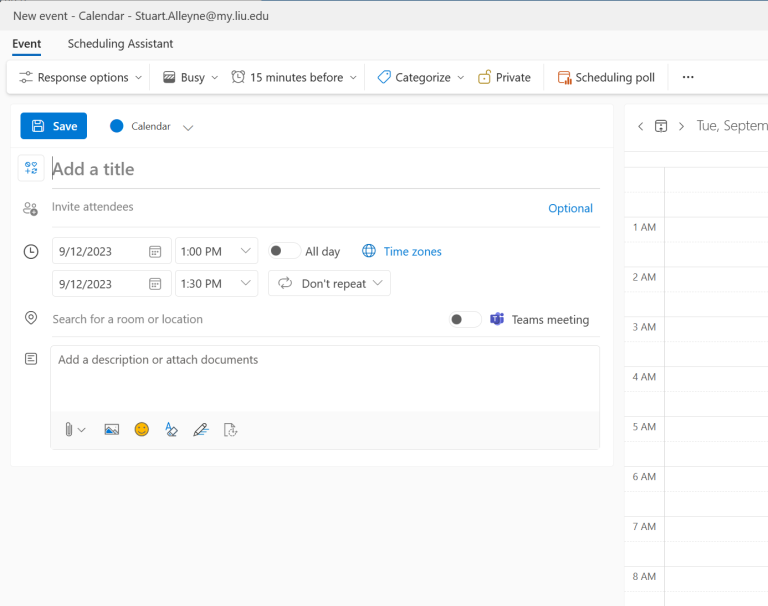Open the more options ellipsis menu
The width and height of the screenshot is (768, 606).
click(x=687, y=77)
